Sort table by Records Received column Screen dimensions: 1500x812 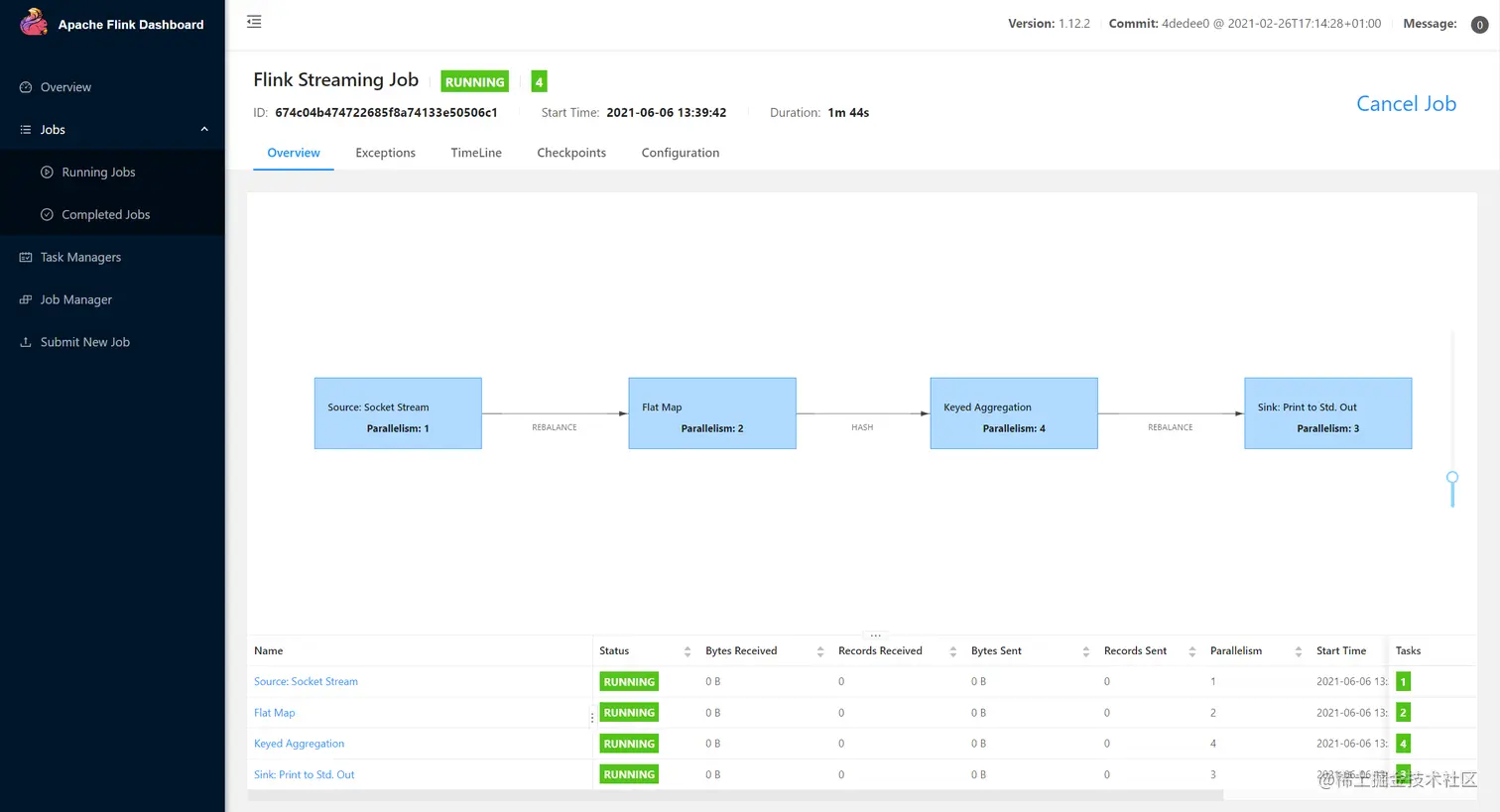[953, 651]
